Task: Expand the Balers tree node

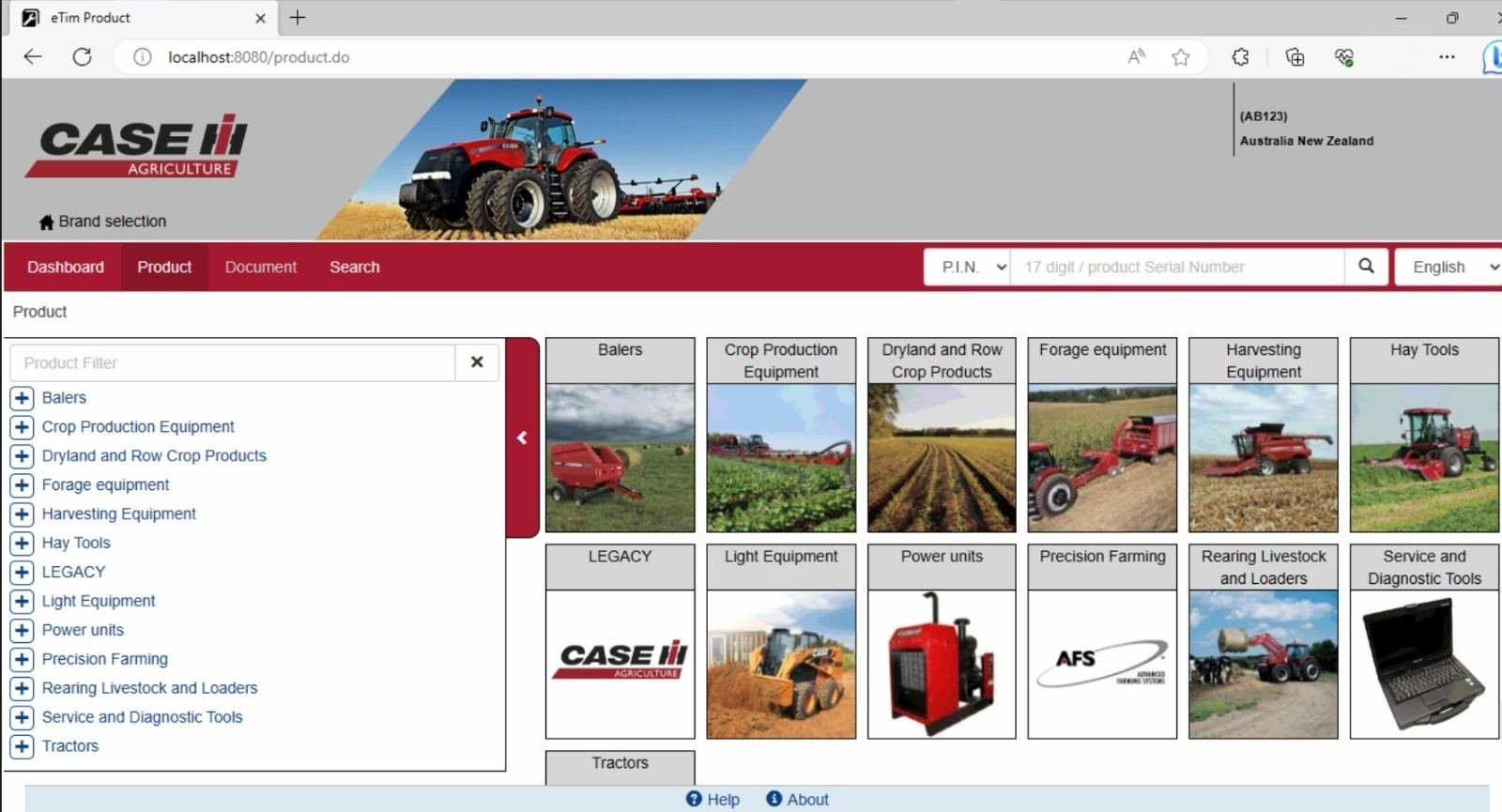Action: 23,398
